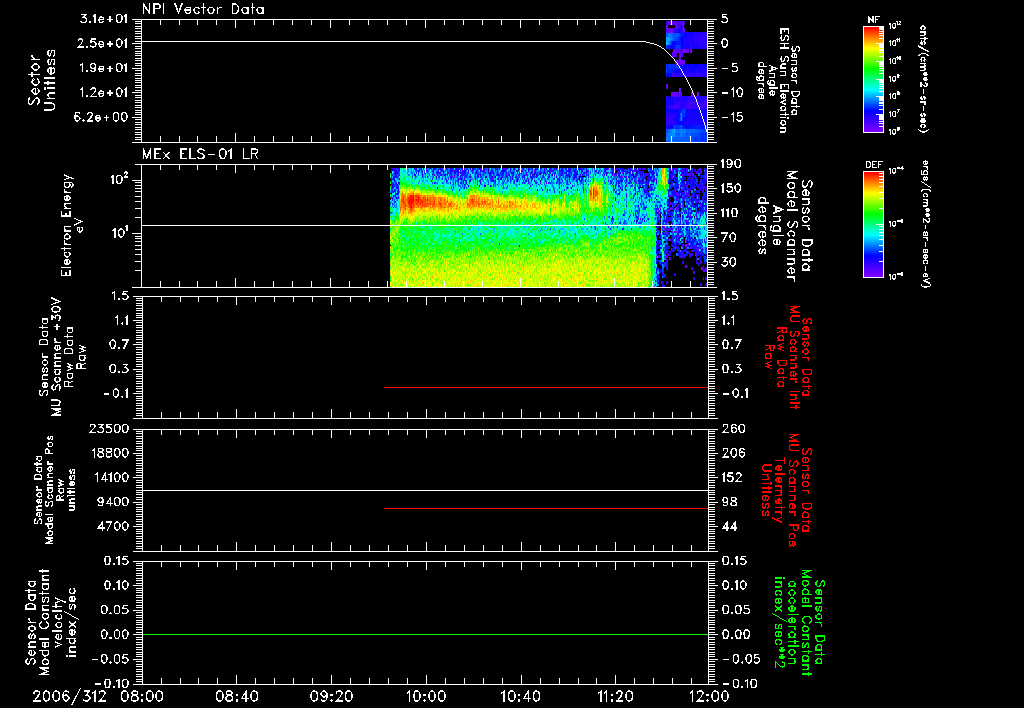This screenshot has width=1024, height=708.
Task: Click the red "MU Scanner Inh Raw Data" title
Action: 788,357
